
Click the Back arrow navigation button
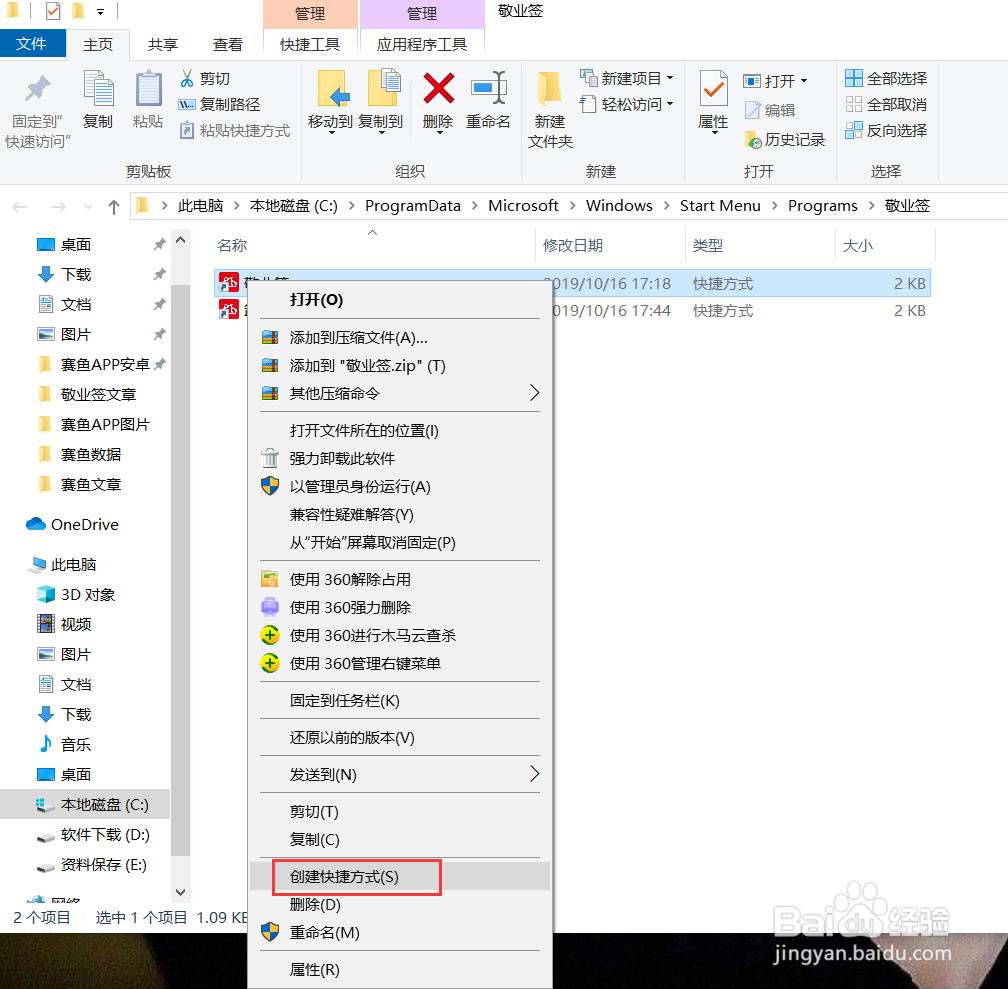(20, 206)
